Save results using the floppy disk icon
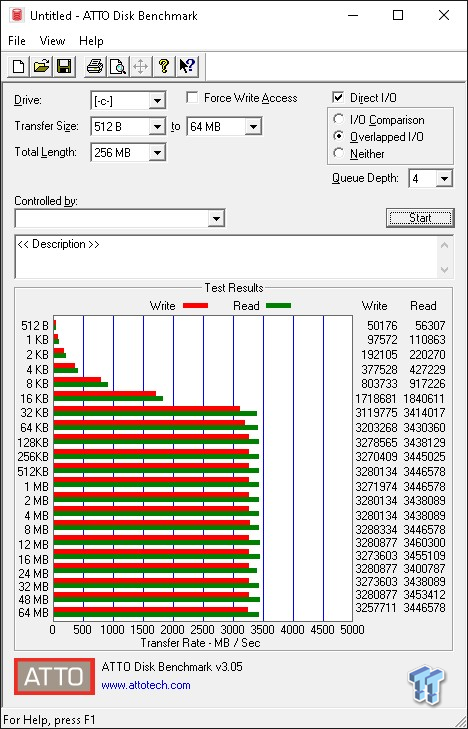Screen dimensions: 468x729 64,66
